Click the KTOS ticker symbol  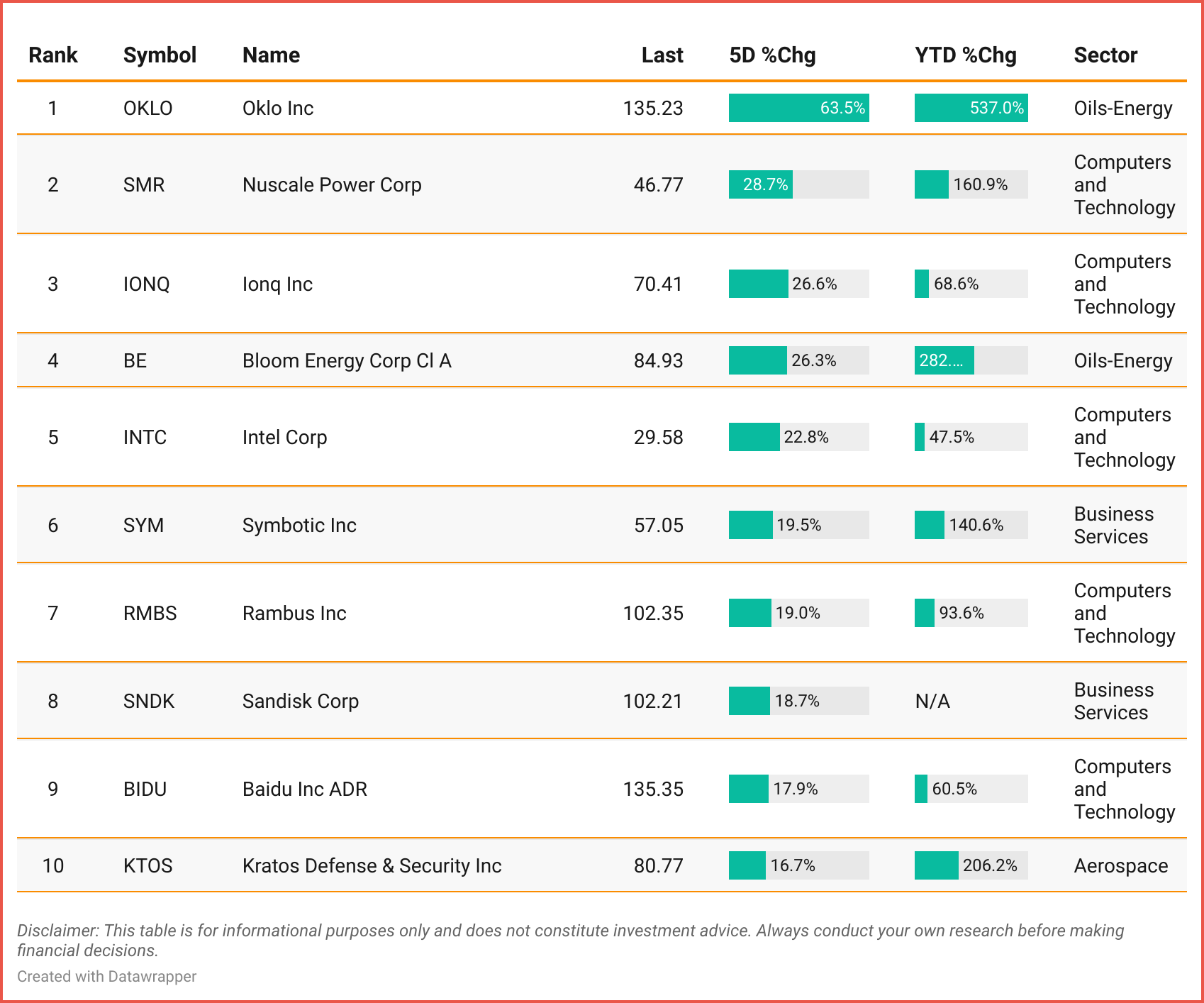coord(148,865)
